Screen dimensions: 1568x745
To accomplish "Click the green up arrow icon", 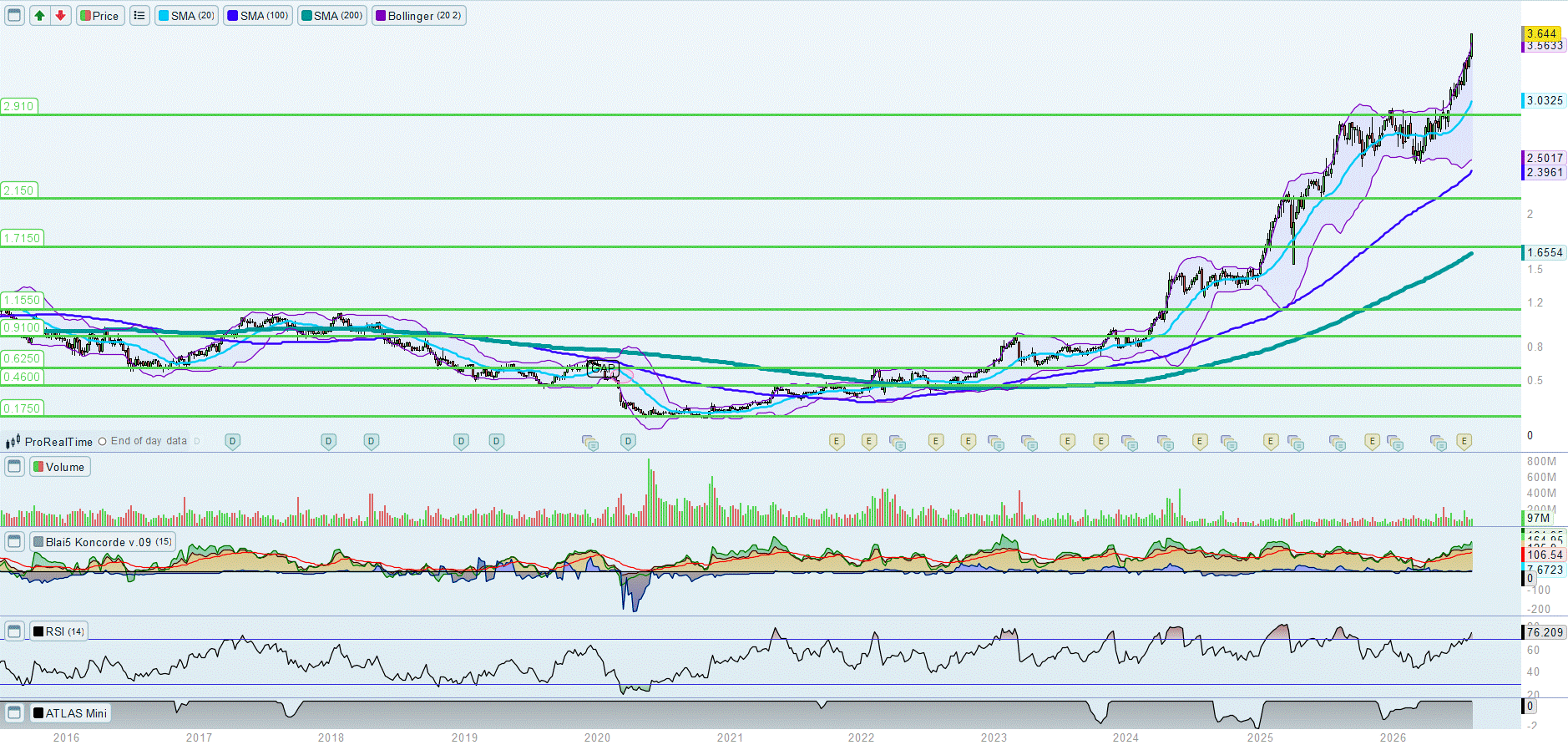I will (x=39, y=15).
